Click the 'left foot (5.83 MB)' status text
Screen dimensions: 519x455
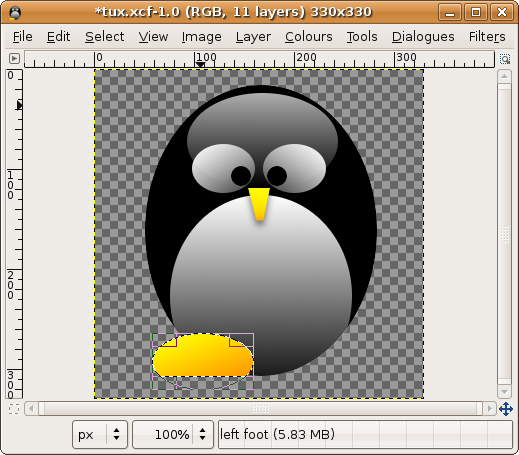click(277, 434)
